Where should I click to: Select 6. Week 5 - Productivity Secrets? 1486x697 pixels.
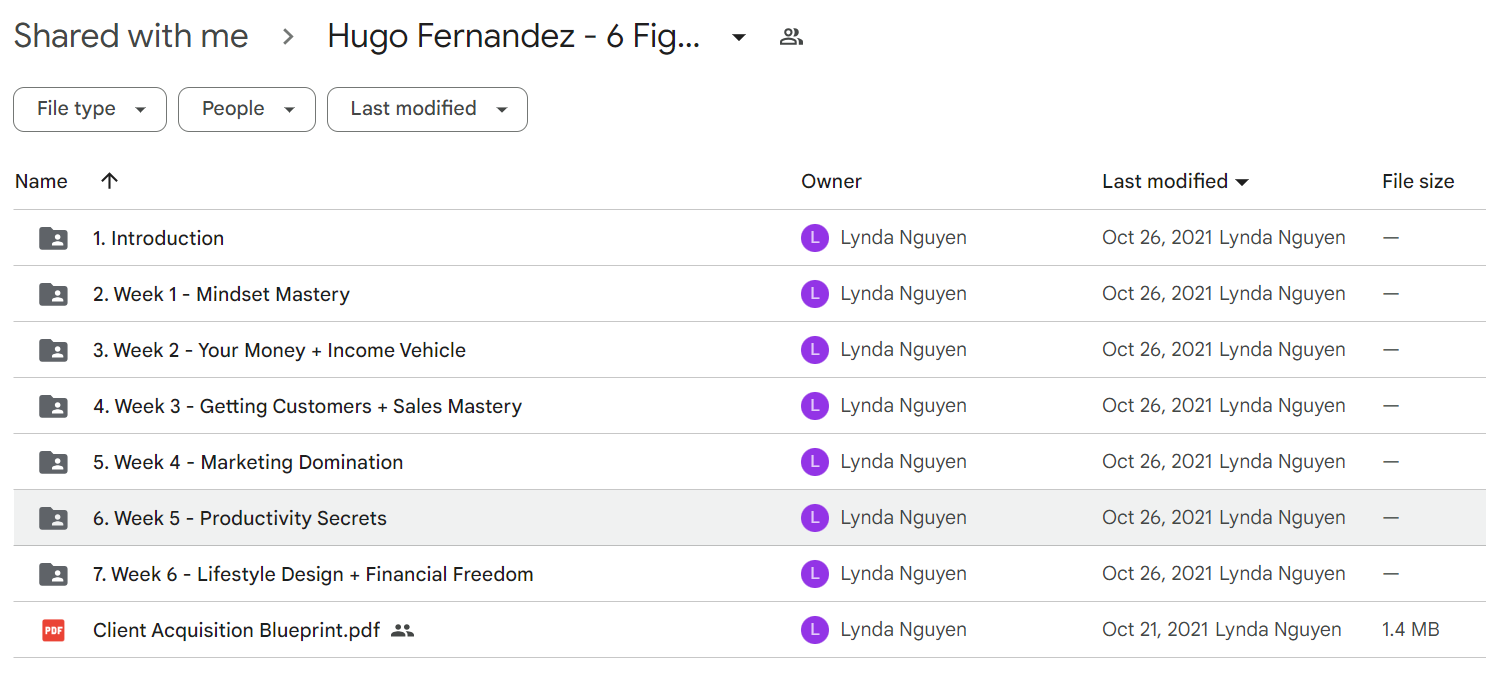tap(240, 518)
